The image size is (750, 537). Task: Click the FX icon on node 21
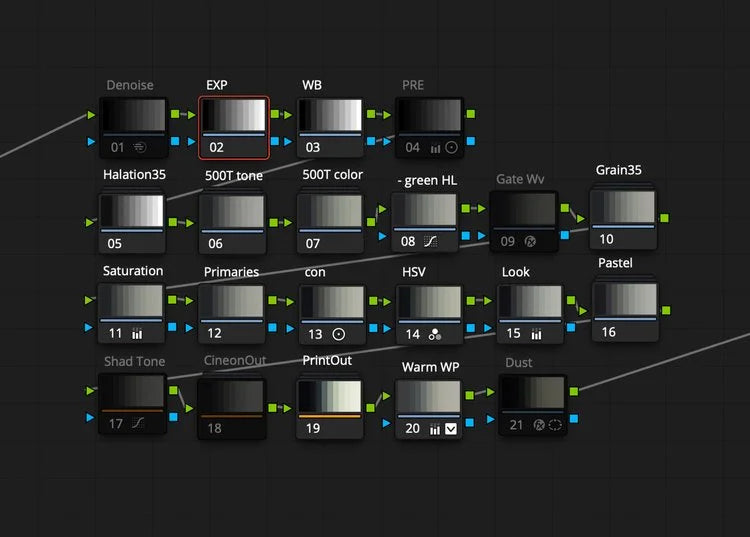pyautogui.click(x=539, y=425)
